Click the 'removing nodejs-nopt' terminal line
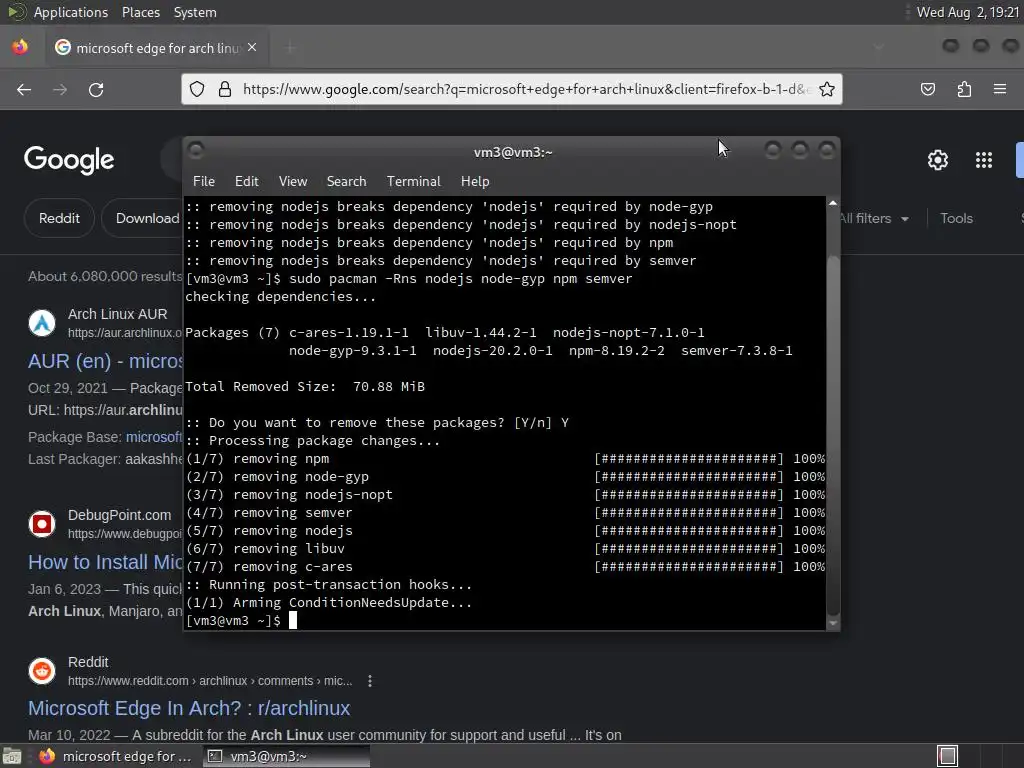 point(289,494)
